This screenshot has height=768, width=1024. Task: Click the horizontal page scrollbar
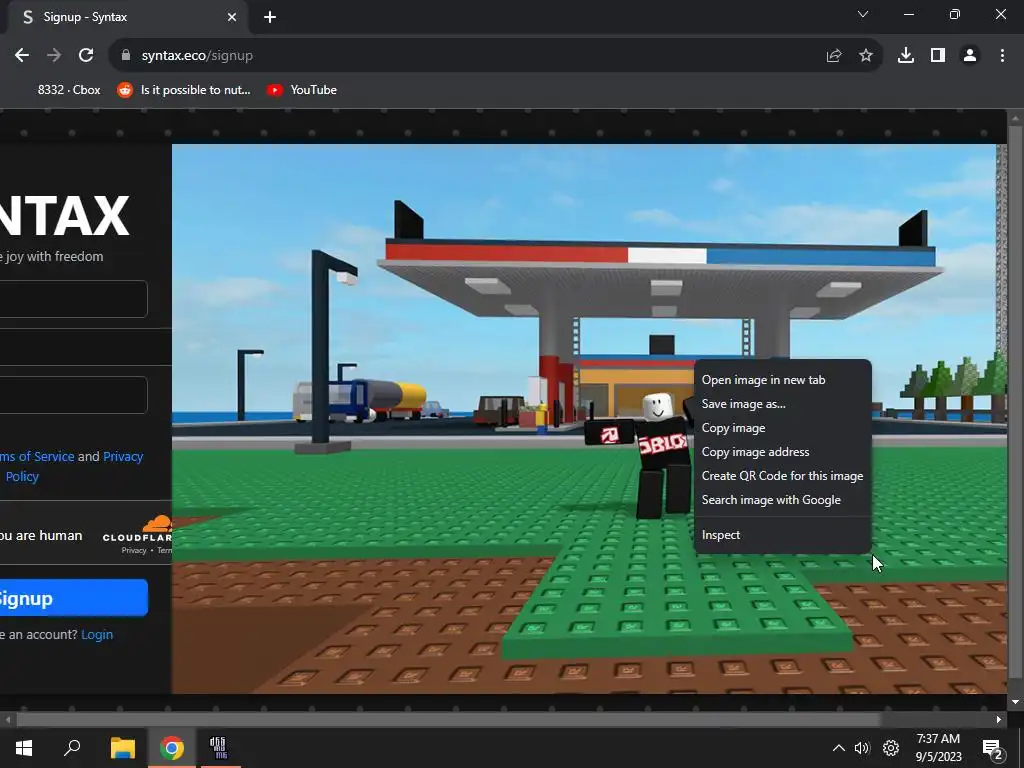448,720
